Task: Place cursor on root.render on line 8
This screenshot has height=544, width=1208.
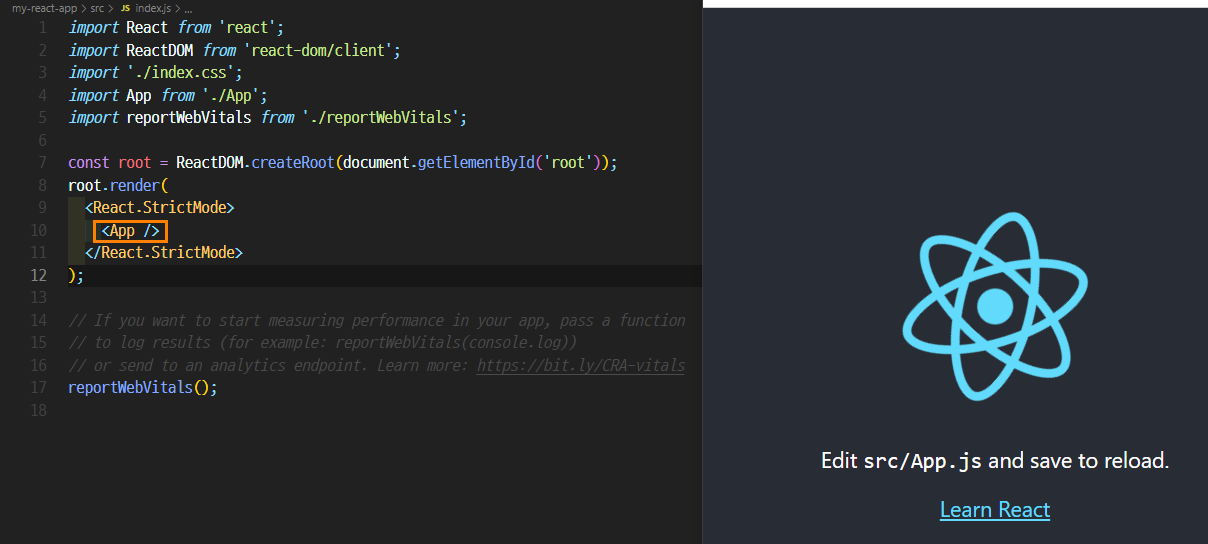Action: coord(114,185)
